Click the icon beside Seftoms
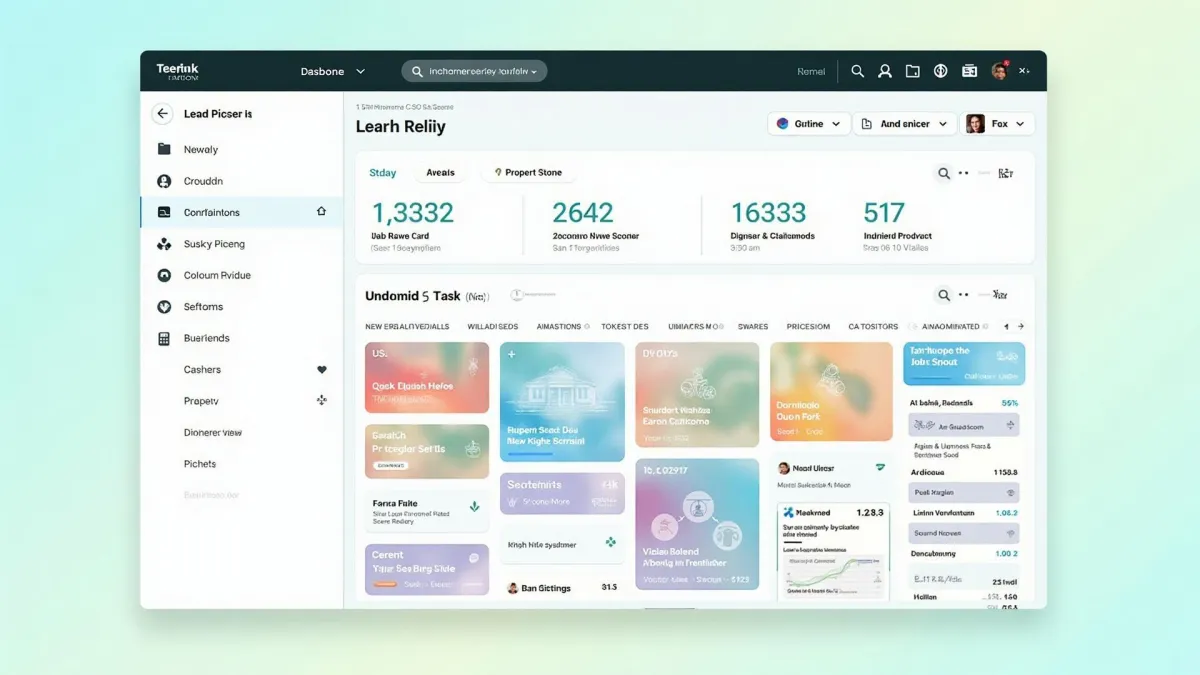1200x675 pixels. [164, 307]
